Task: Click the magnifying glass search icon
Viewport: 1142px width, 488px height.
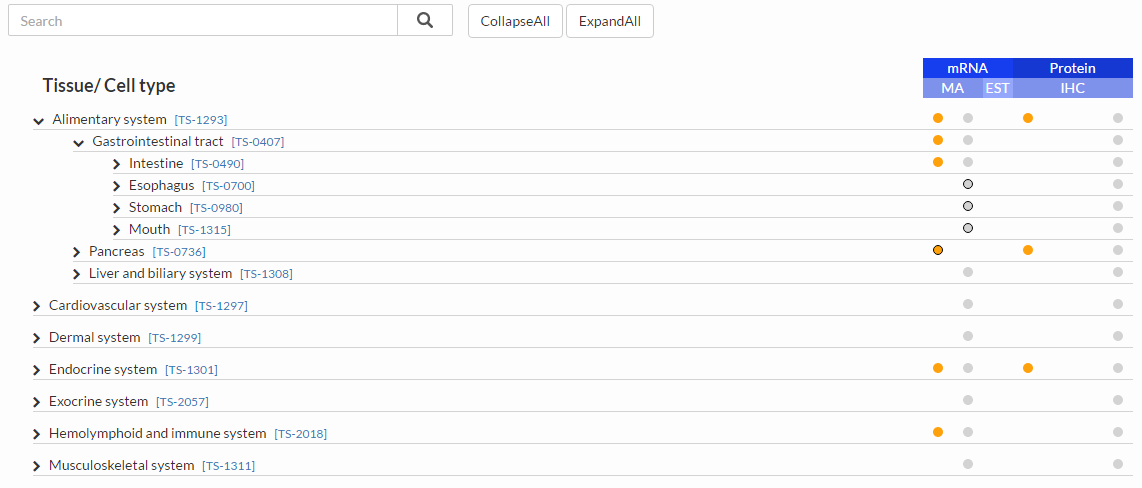Action: pyautogui.click(x=425, y=20)
